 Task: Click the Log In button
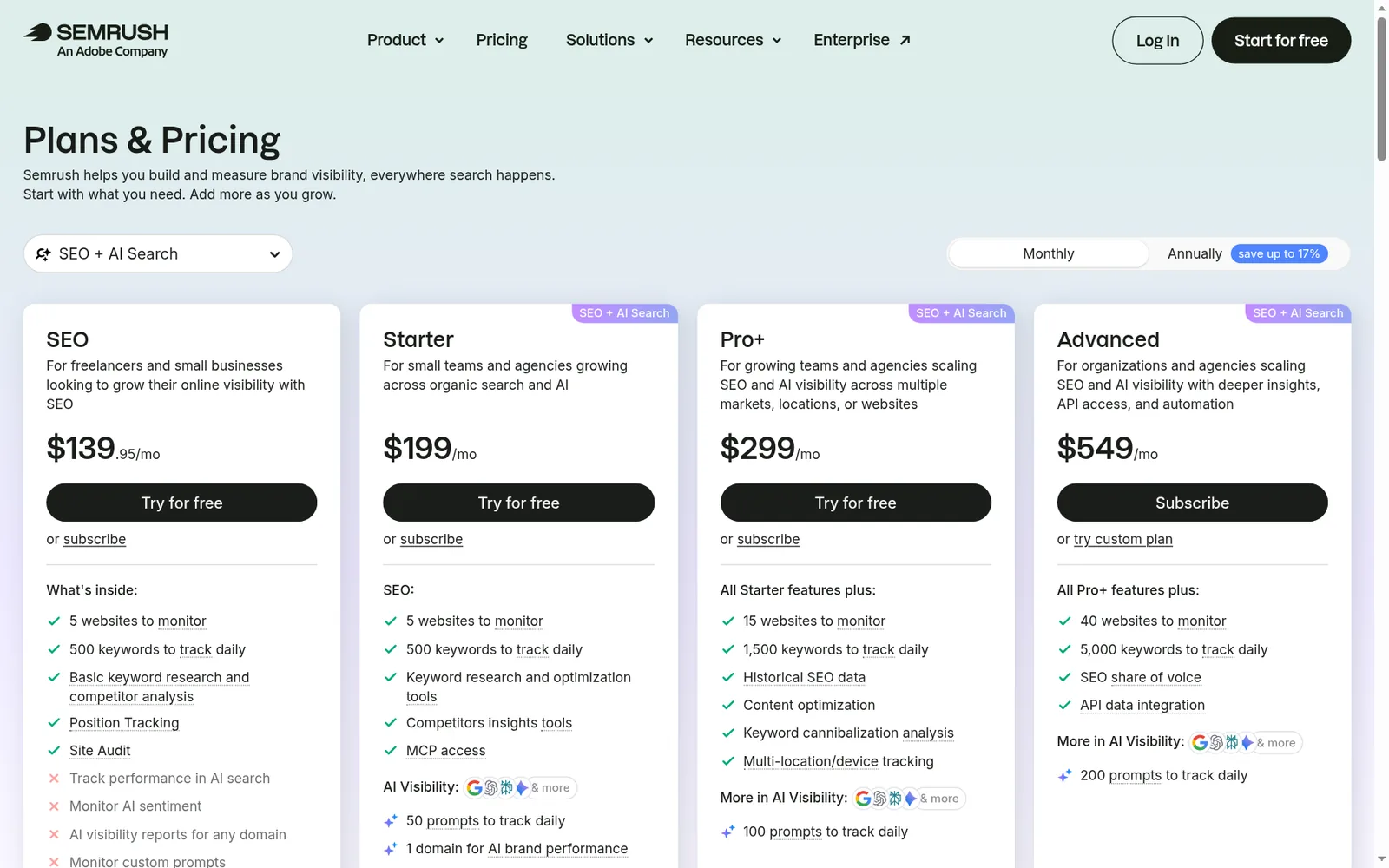[x=1157, y=41]
